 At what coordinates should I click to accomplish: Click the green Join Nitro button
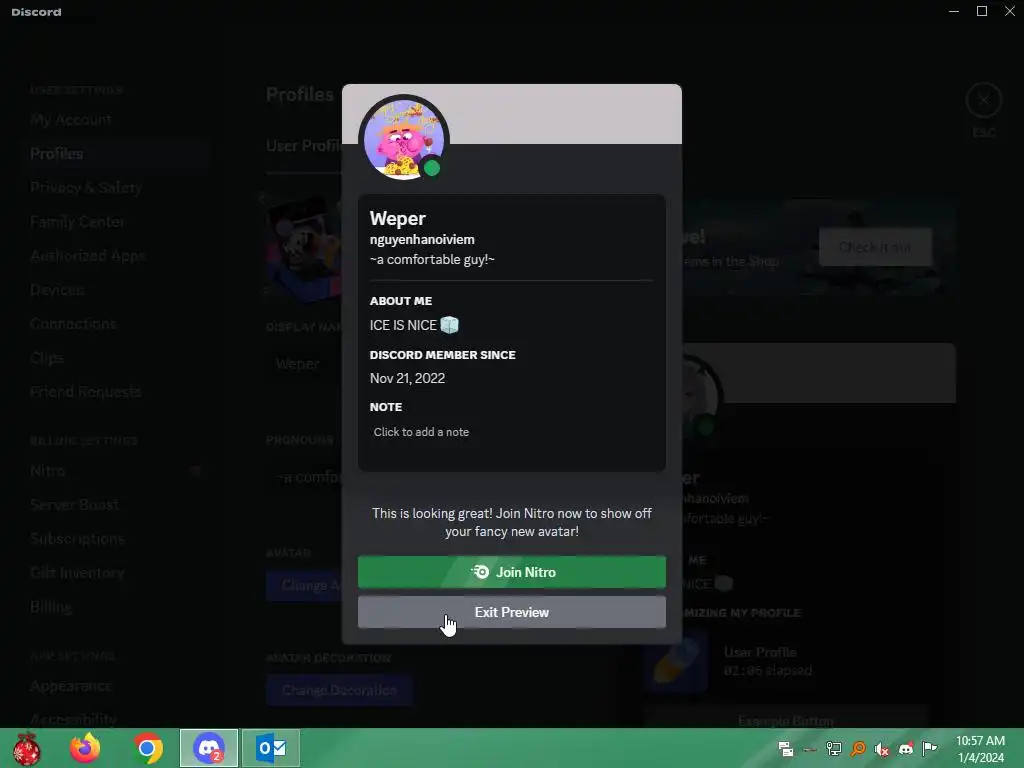[x=511, y=572]
